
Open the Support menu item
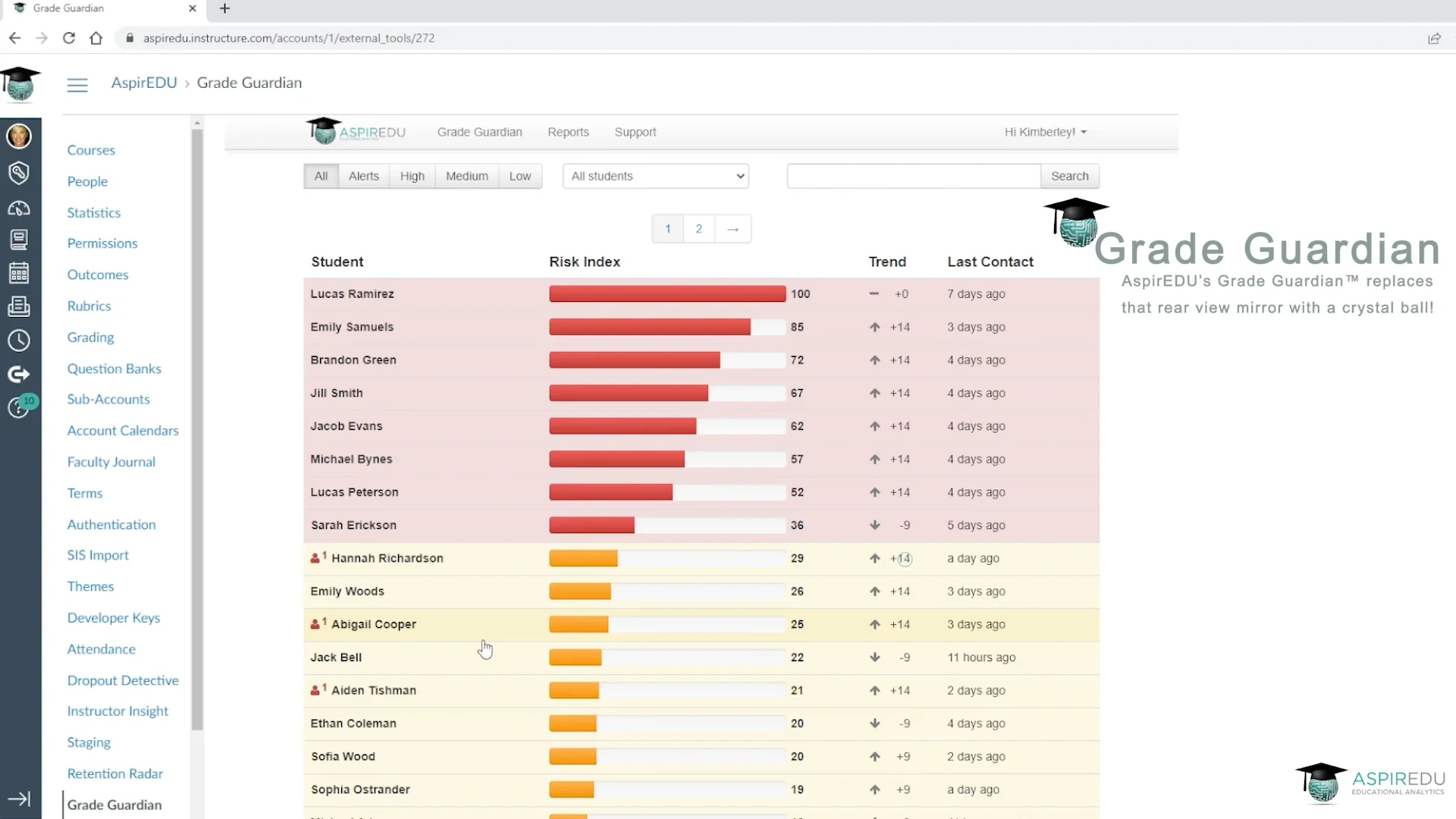pos(635,132)
